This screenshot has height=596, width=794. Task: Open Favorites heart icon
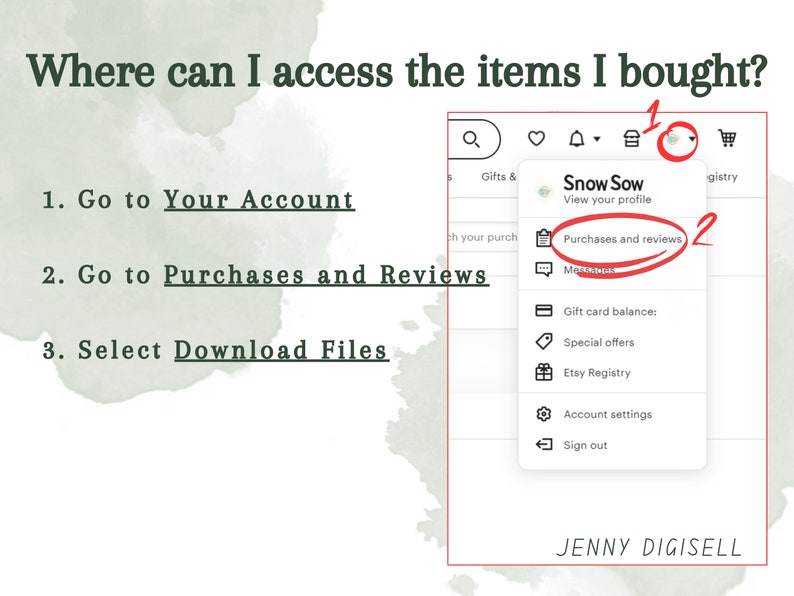(536, 138)
